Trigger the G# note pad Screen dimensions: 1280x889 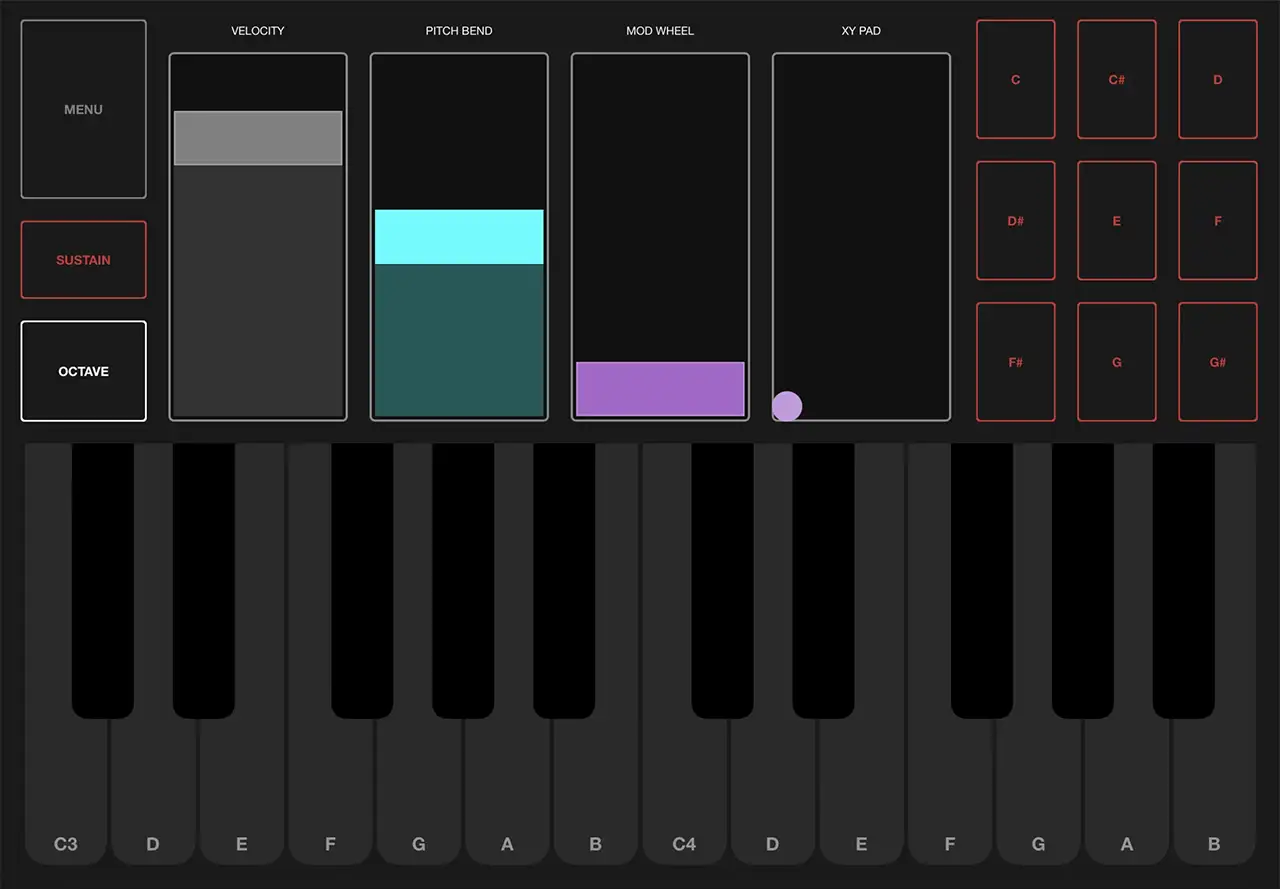point(1218,362)
